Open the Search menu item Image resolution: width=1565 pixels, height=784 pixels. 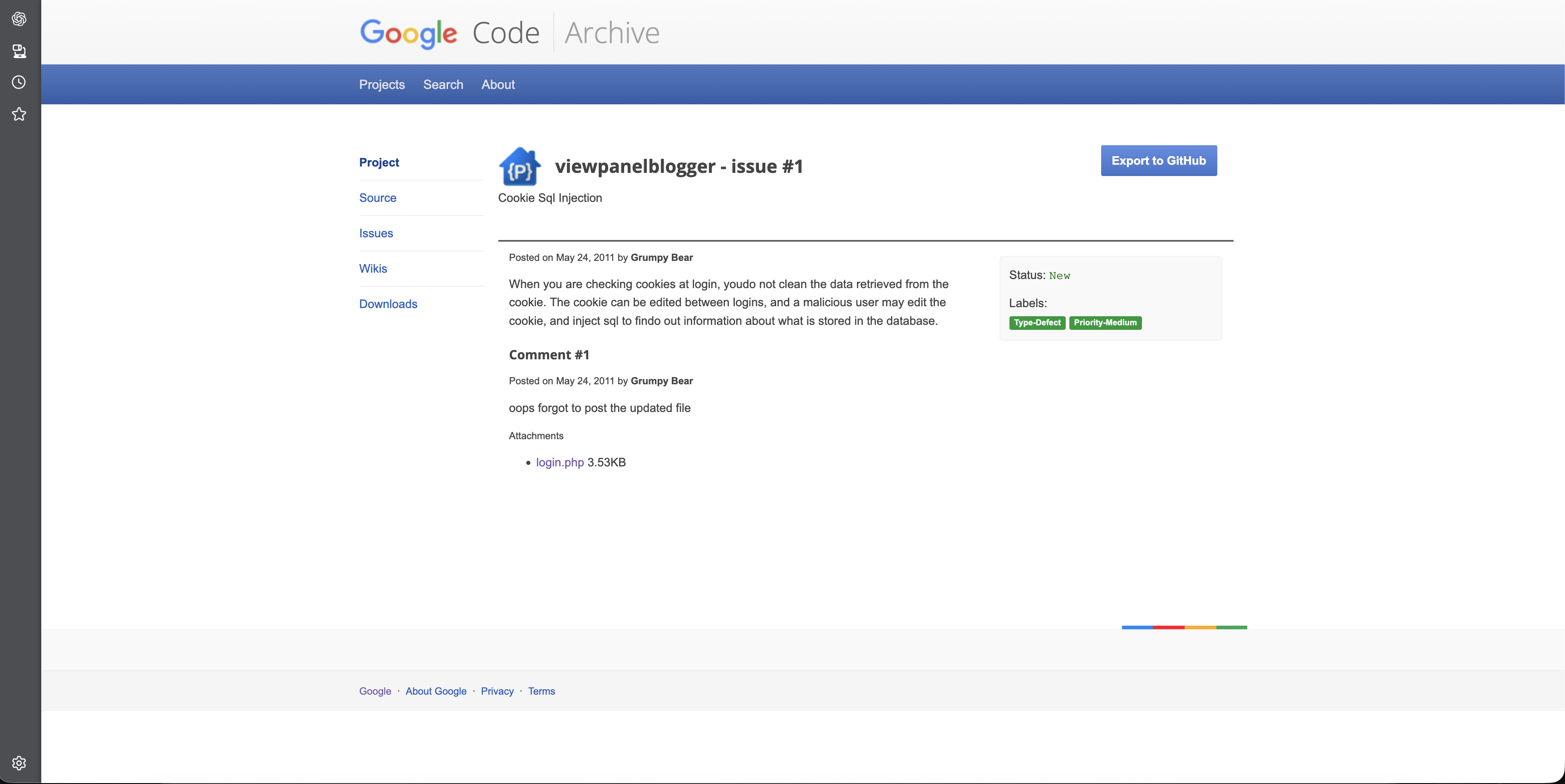[443, 84]
